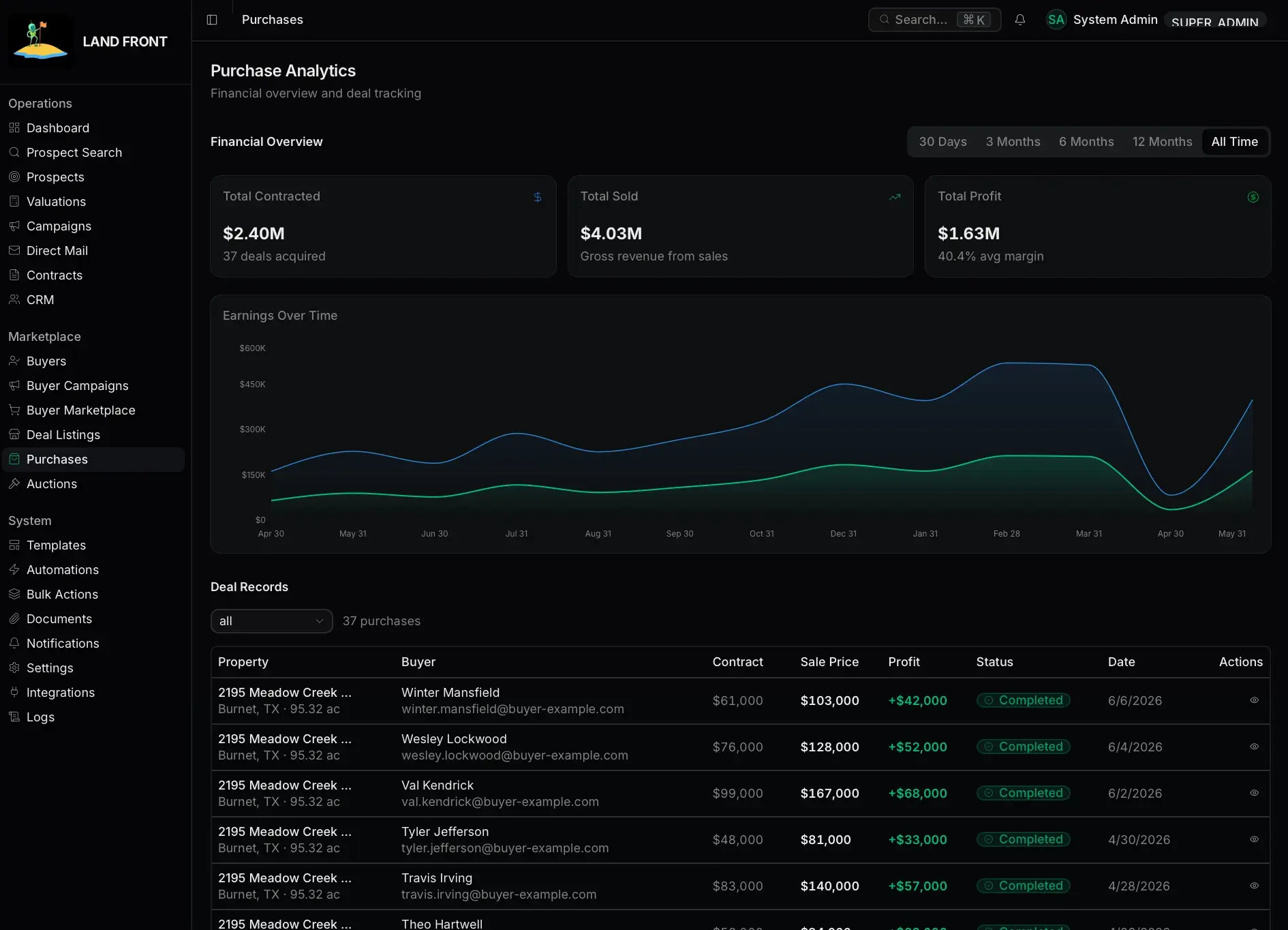Open Buyers page
The width and height of the screenshot is (1288, 930).
point(93,361)
